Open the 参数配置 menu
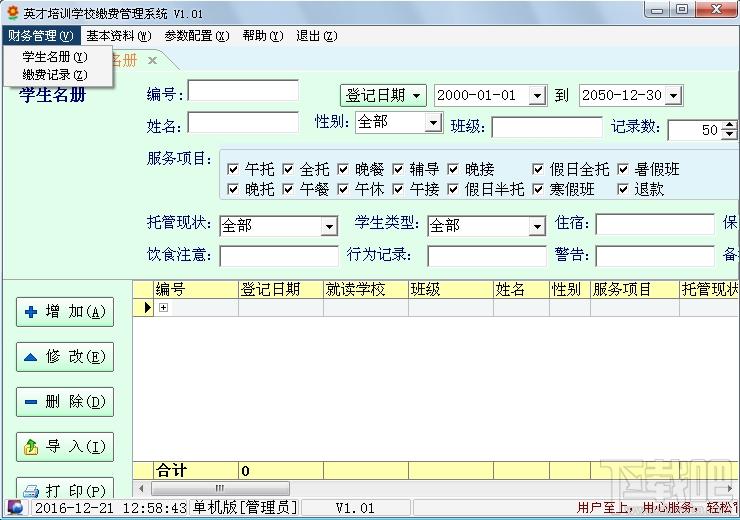The image size is (740, 520). [x=197, y=36]
